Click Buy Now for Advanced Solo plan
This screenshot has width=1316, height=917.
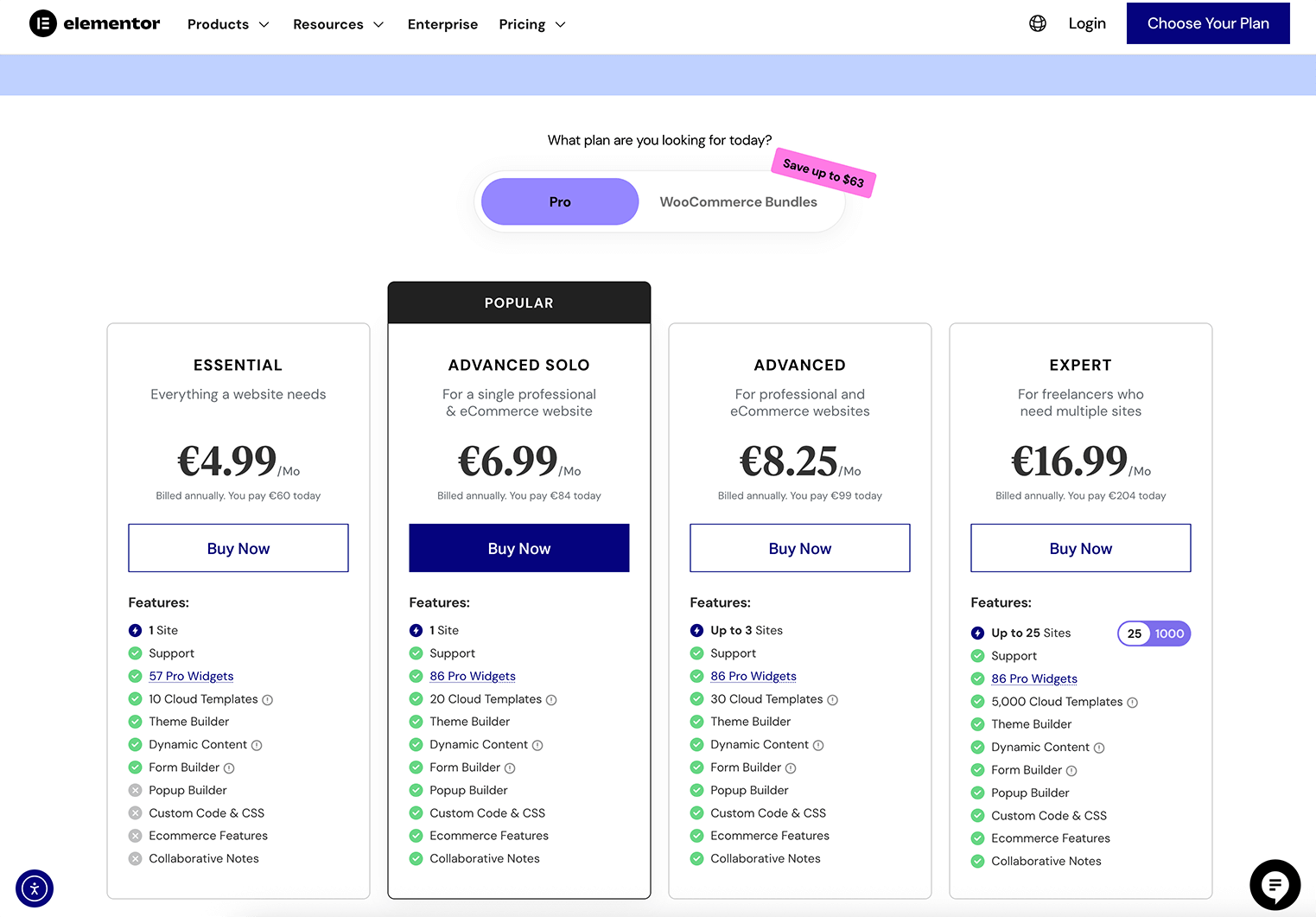(x=518, y=548)
